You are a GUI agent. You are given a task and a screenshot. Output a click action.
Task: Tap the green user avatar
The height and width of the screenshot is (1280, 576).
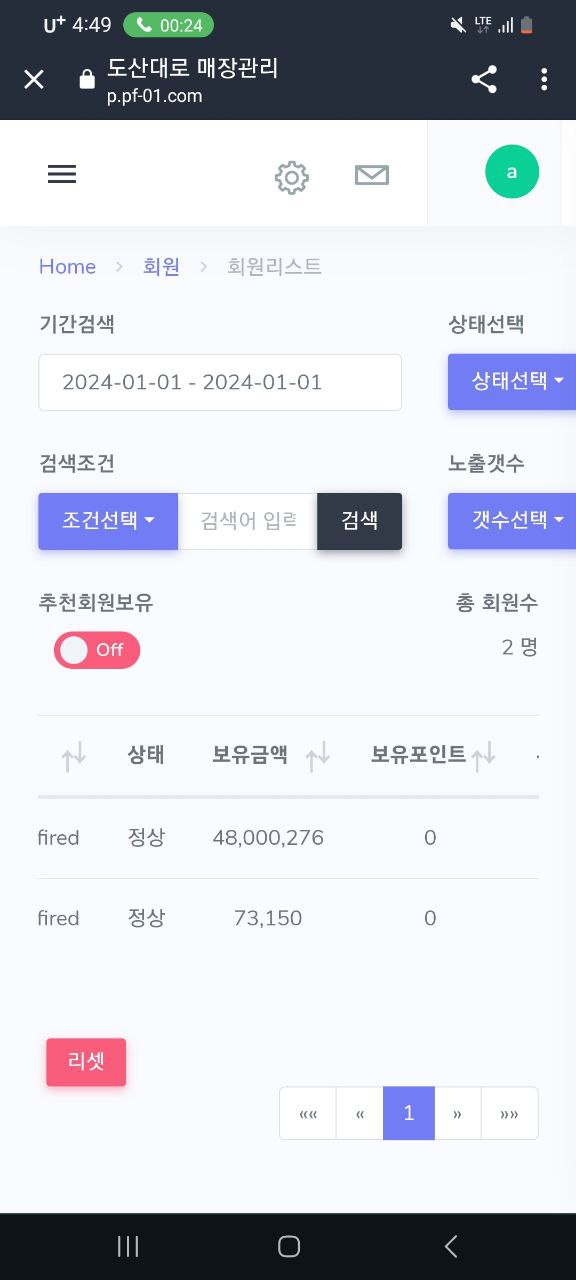pyautogui.click(x=512, y=172)
